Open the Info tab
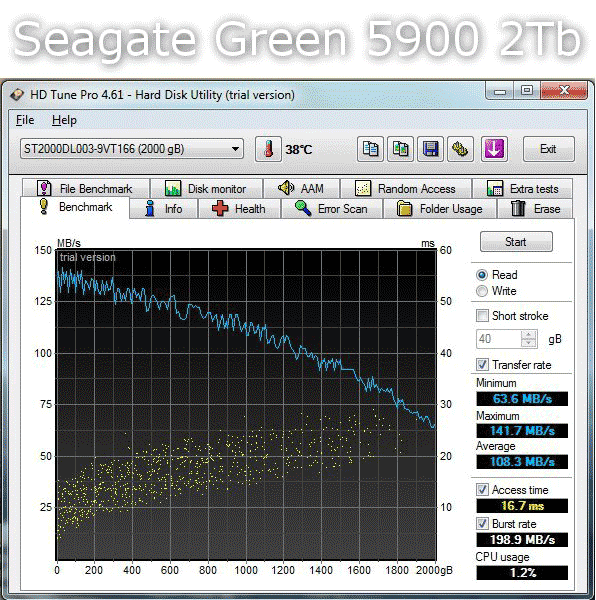 coord(164,209)
